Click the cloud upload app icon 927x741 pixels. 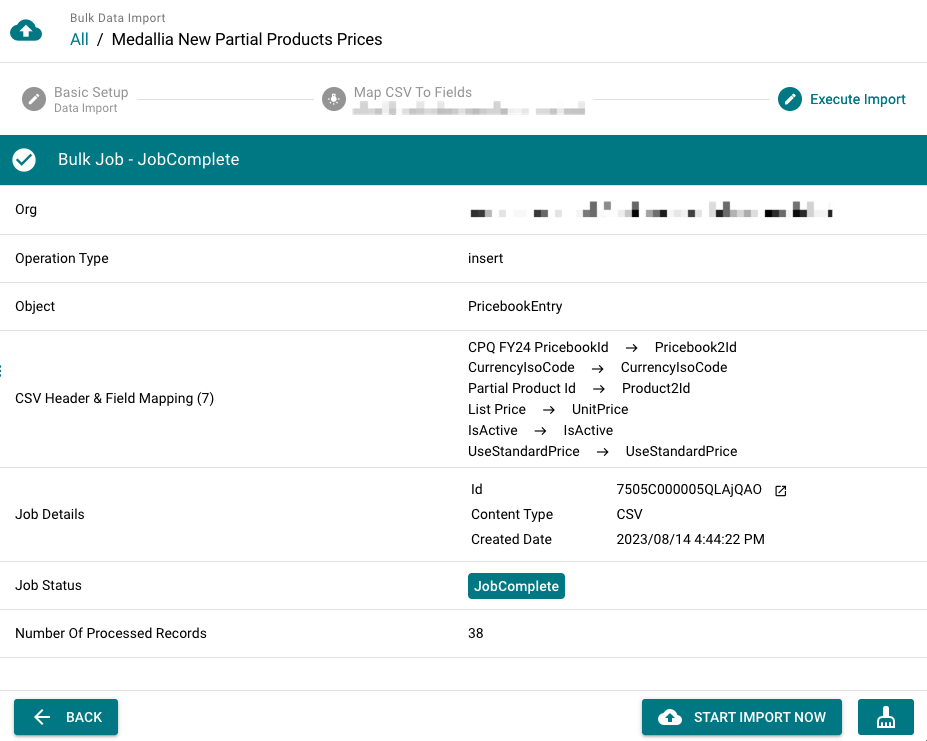(x=26, y=30)
